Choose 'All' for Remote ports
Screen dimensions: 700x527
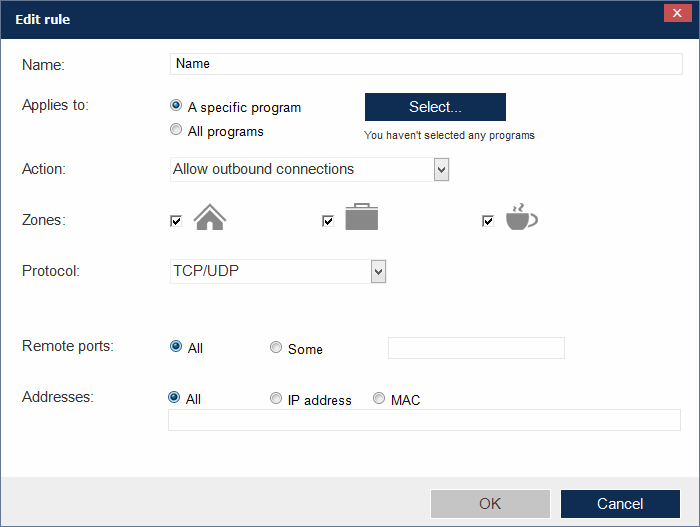coord(176,346)
